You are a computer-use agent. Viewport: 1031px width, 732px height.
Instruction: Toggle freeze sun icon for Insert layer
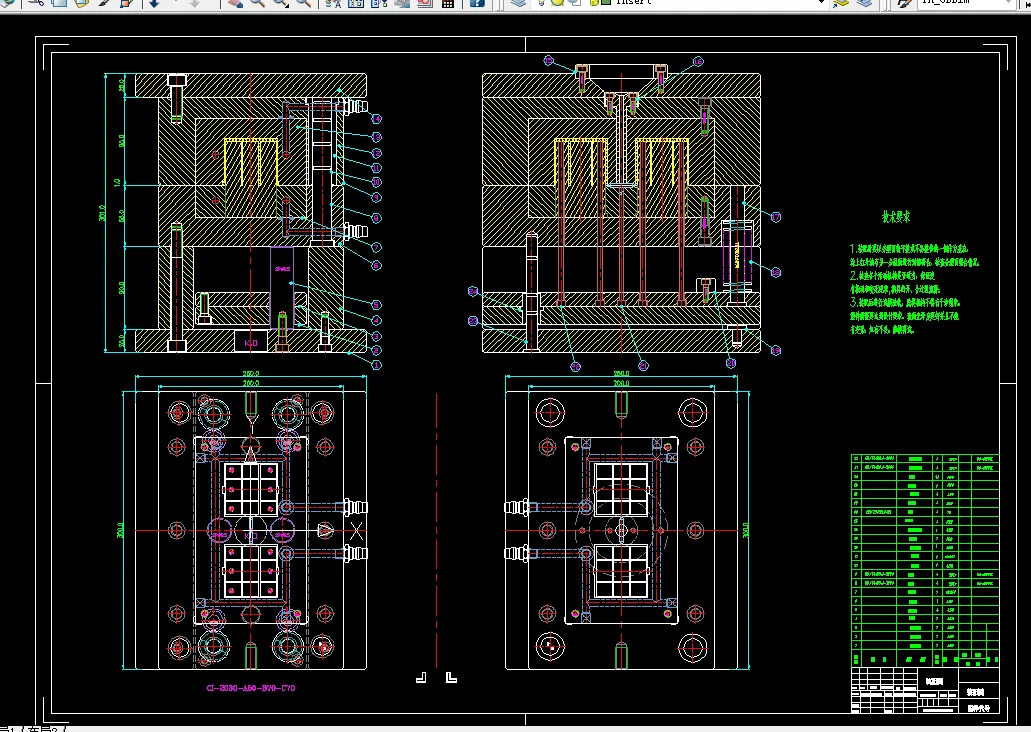pos(556,3)
